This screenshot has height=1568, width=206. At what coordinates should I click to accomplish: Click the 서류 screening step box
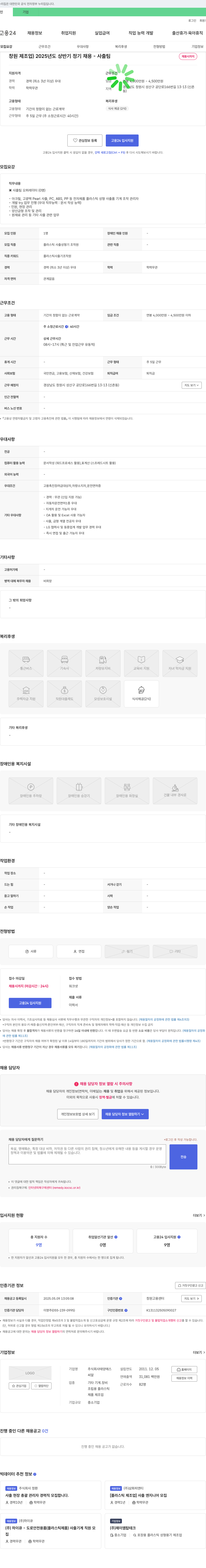pyautogui.click(x=31, y=951)
